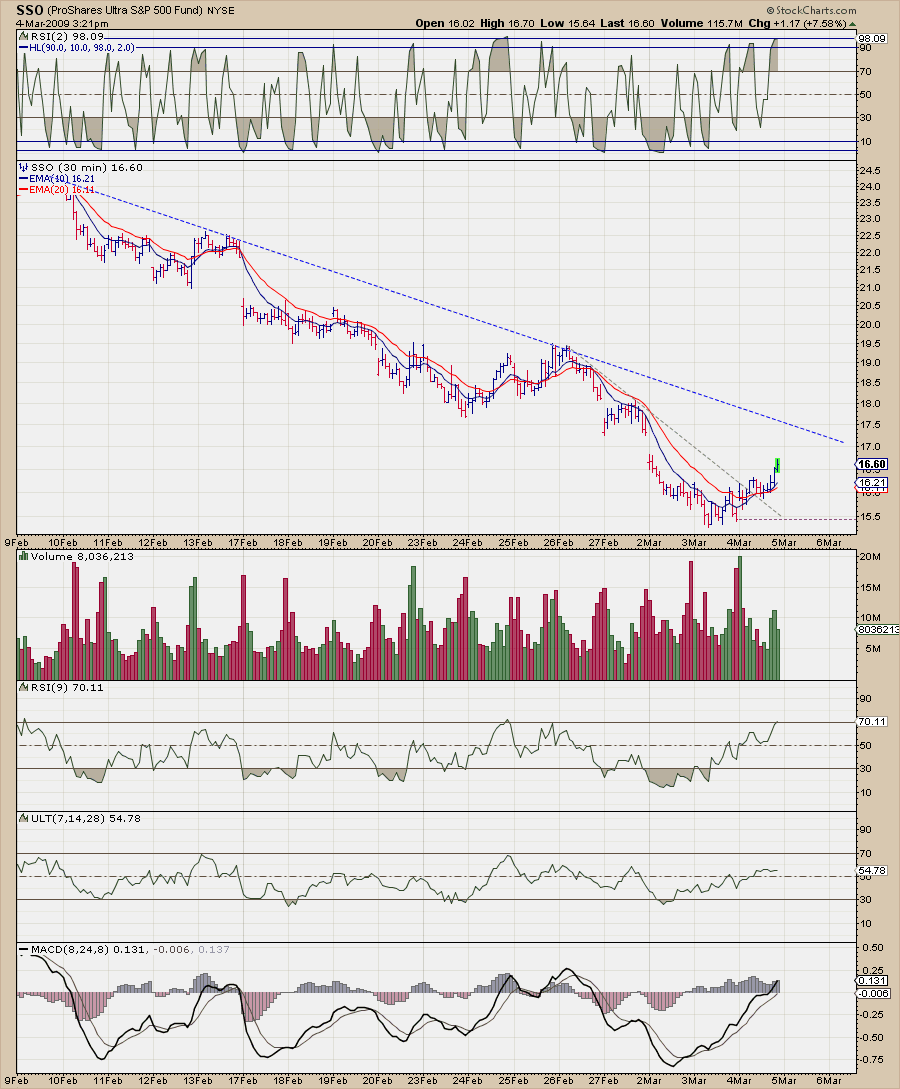Click the High 16.70 value in header
The image size is (900, 1089).
point(507,23)
